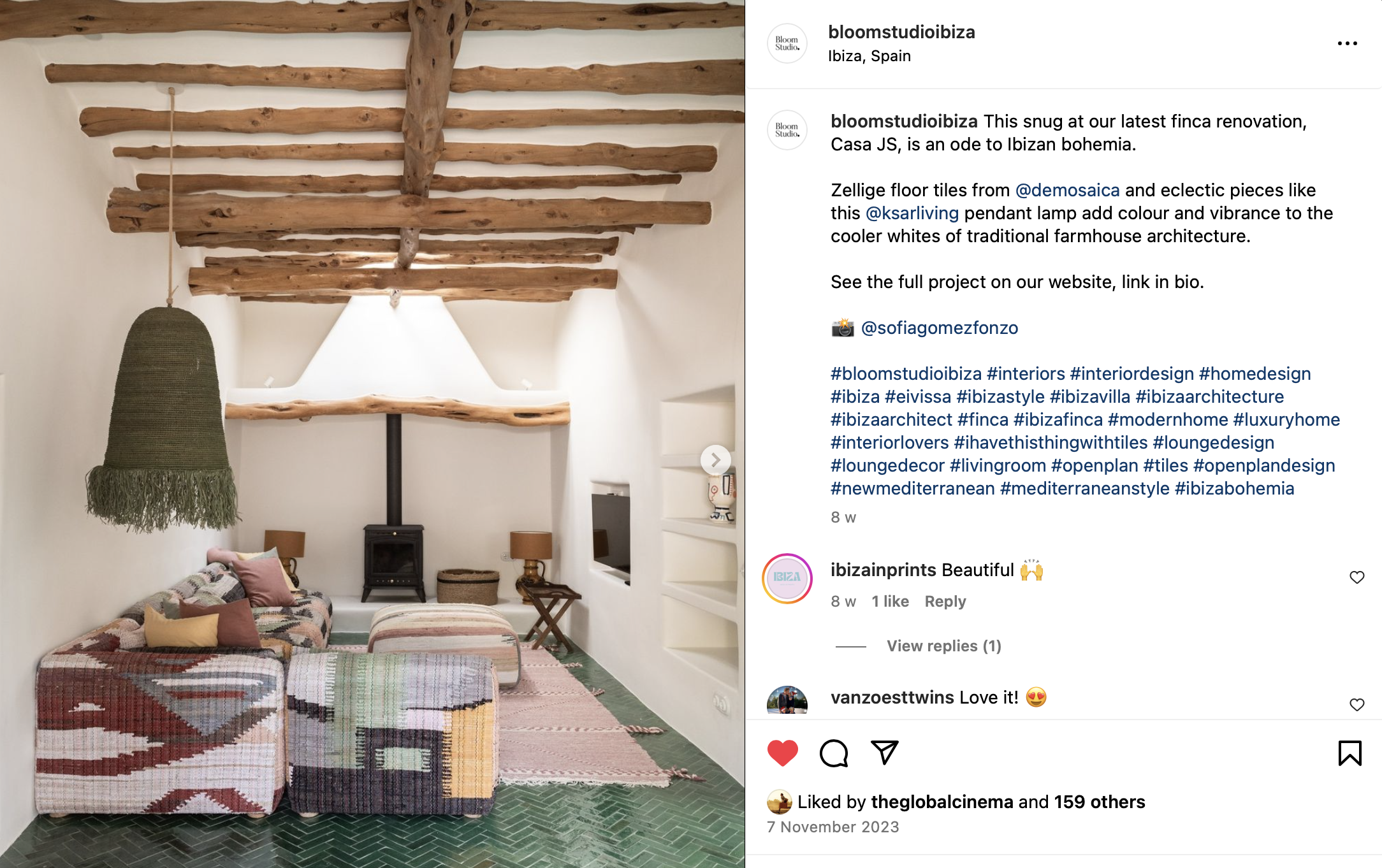Screen dimensions: 1382x868
Task: Unlike the post with the red heart
Action: [x=782, y=753]
